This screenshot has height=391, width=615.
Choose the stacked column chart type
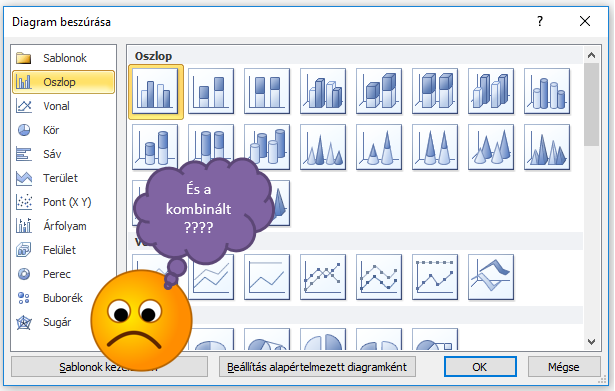pos(211,91)
